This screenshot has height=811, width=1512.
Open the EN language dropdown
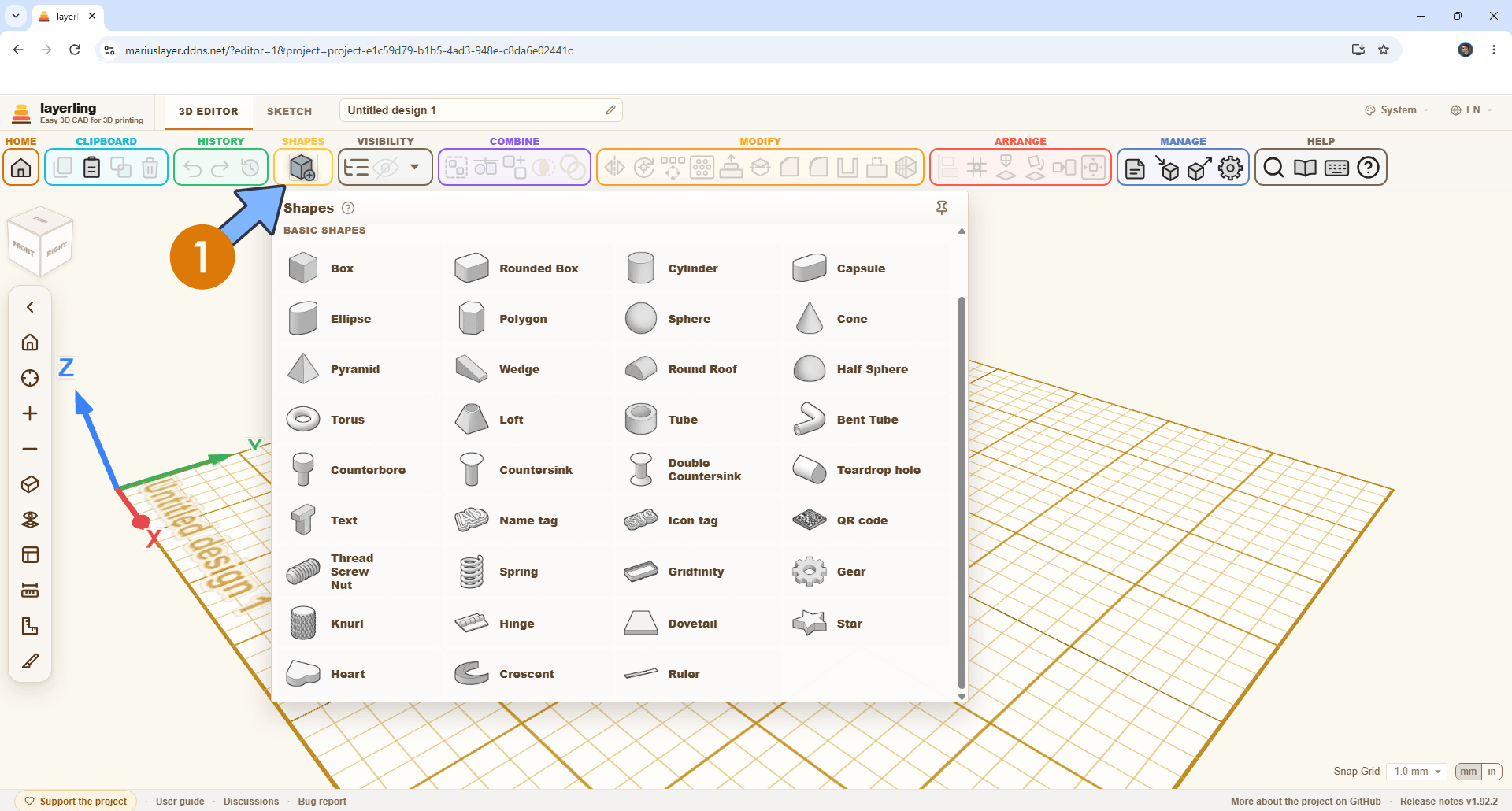pyautogui.click(x=1472, y=110)
